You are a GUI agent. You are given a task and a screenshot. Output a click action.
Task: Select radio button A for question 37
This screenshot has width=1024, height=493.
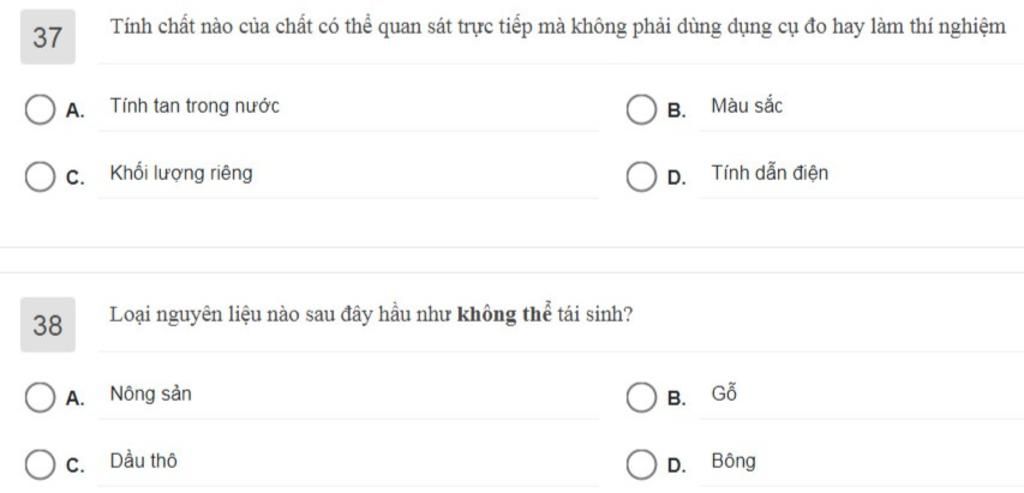(x=40, y=110)
